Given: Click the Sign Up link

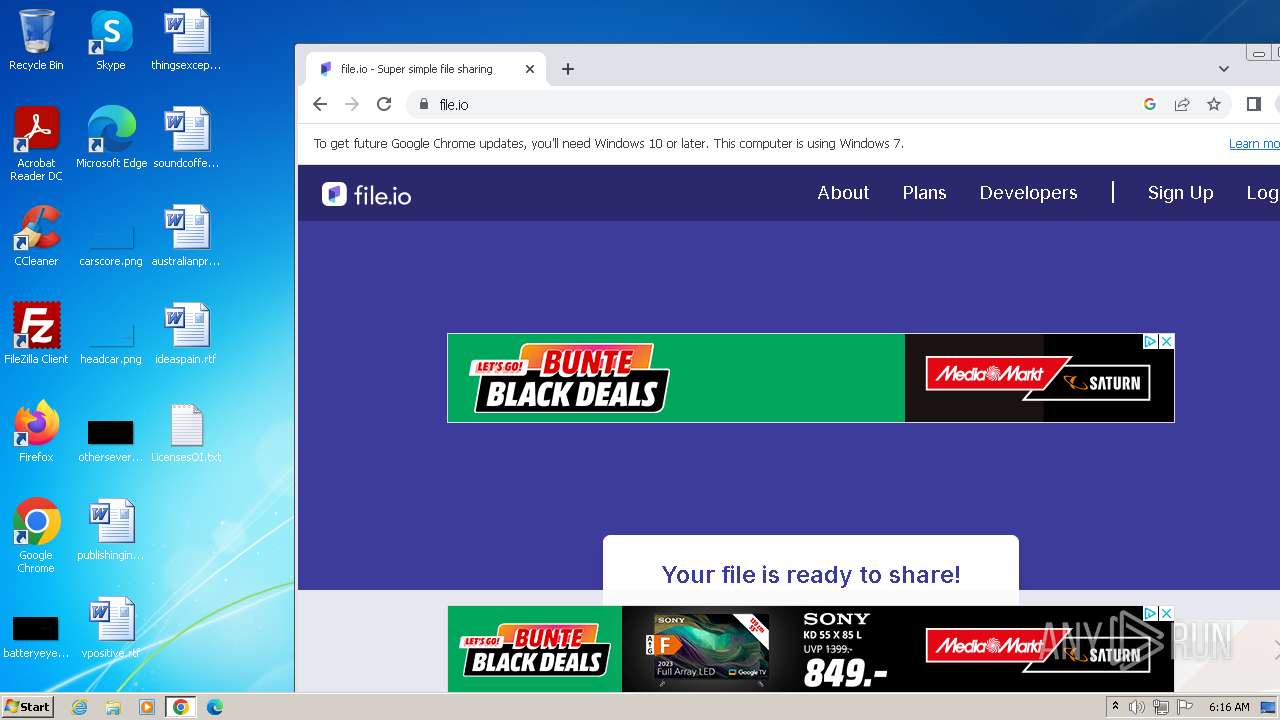Looking at the screenshot, I should click(x=1180, y=193).
